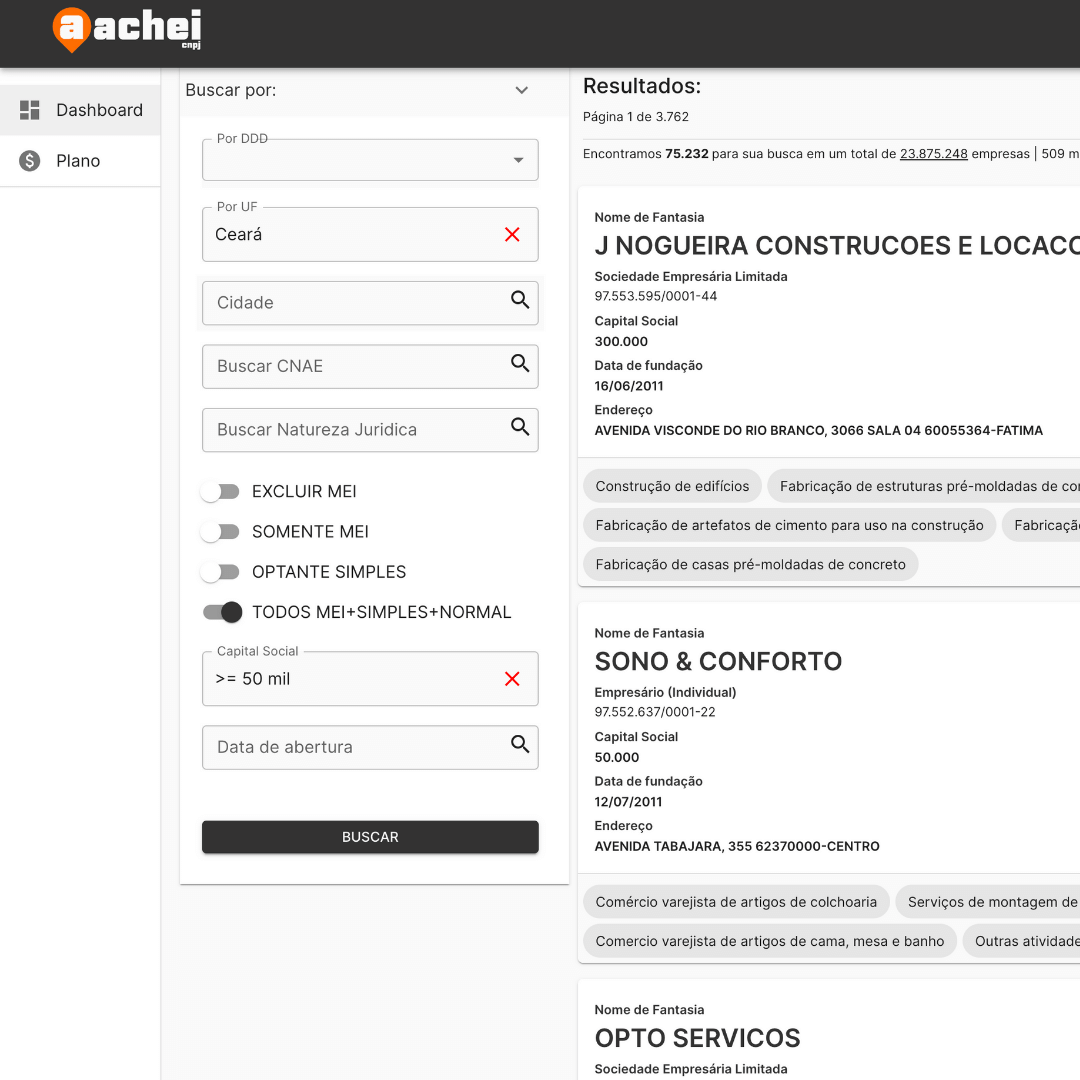1080x1080 pixels.
Task: Click the Achei CNPJ logo
Action: coord(127,29)
